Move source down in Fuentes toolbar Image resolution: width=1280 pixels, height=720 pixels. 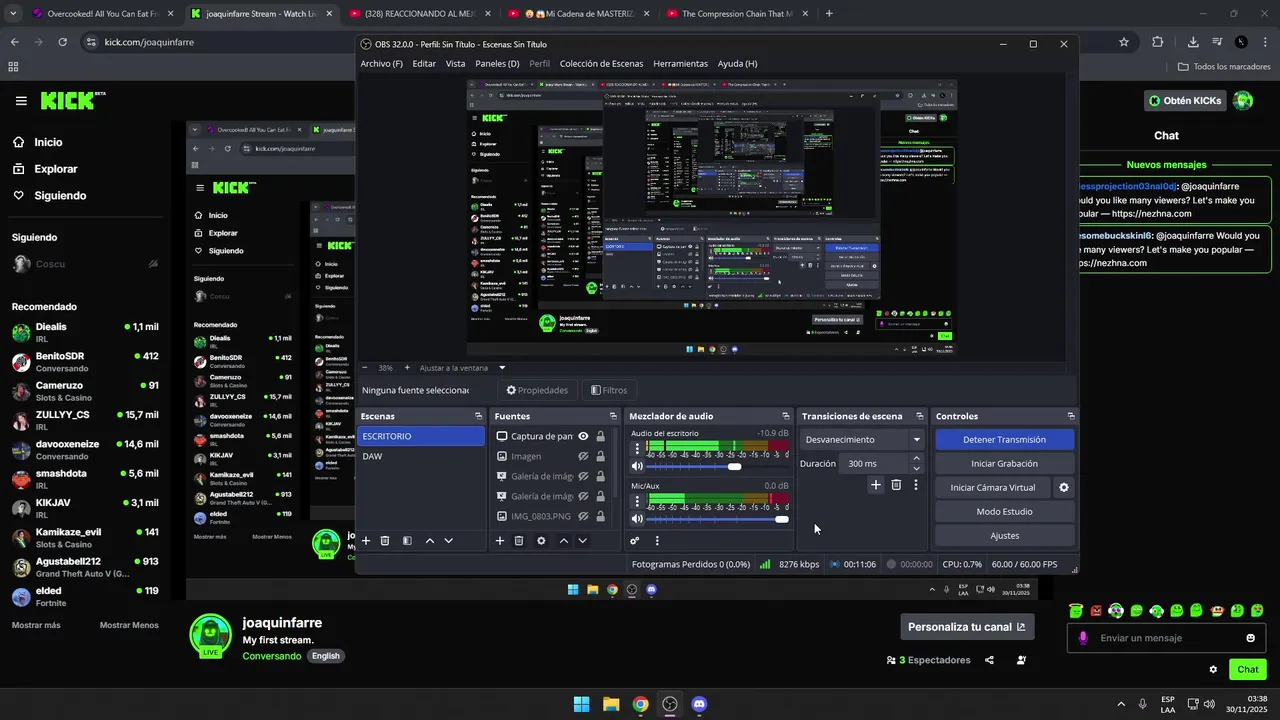click(x=582, y=541)
